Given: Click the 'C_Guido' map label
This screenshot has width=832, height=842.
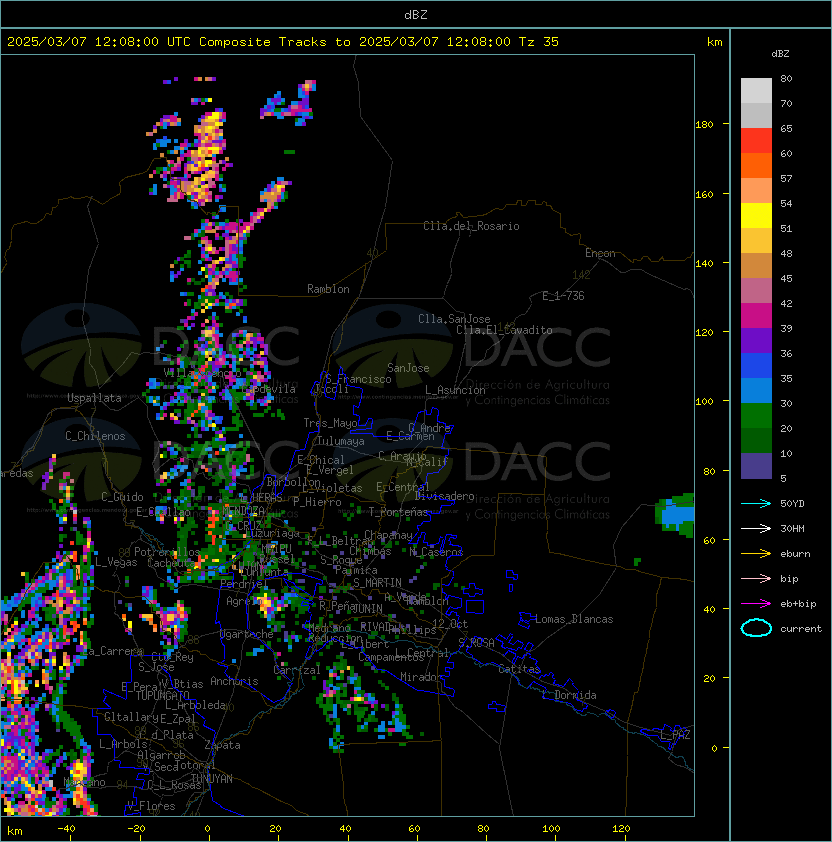Looking at the screenshot, I should coord(122,497).
